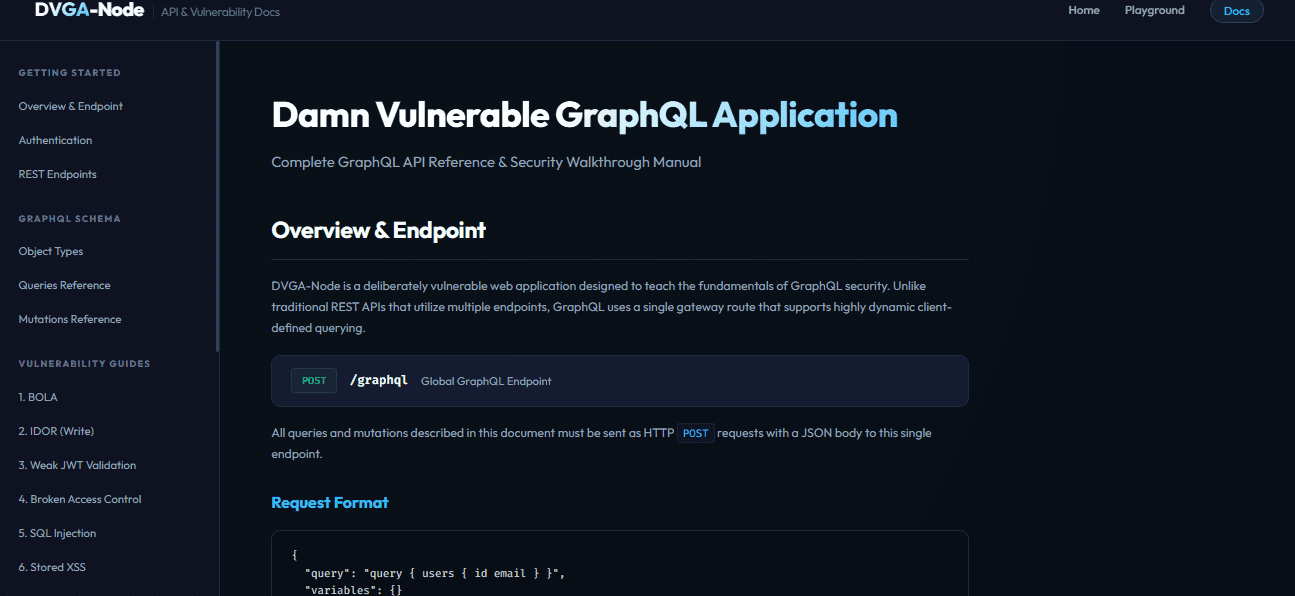
Task: Click the query line in code block
Action: tap(435, 573)
